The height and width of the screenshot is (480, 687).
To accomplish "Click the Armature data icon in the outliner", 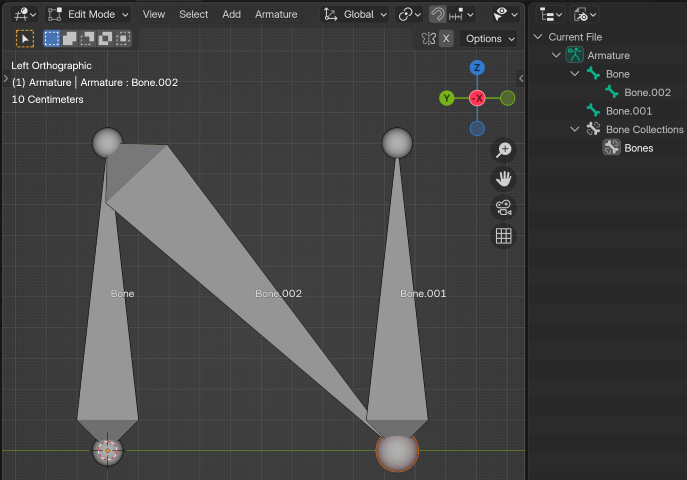I will click(574, 55).
